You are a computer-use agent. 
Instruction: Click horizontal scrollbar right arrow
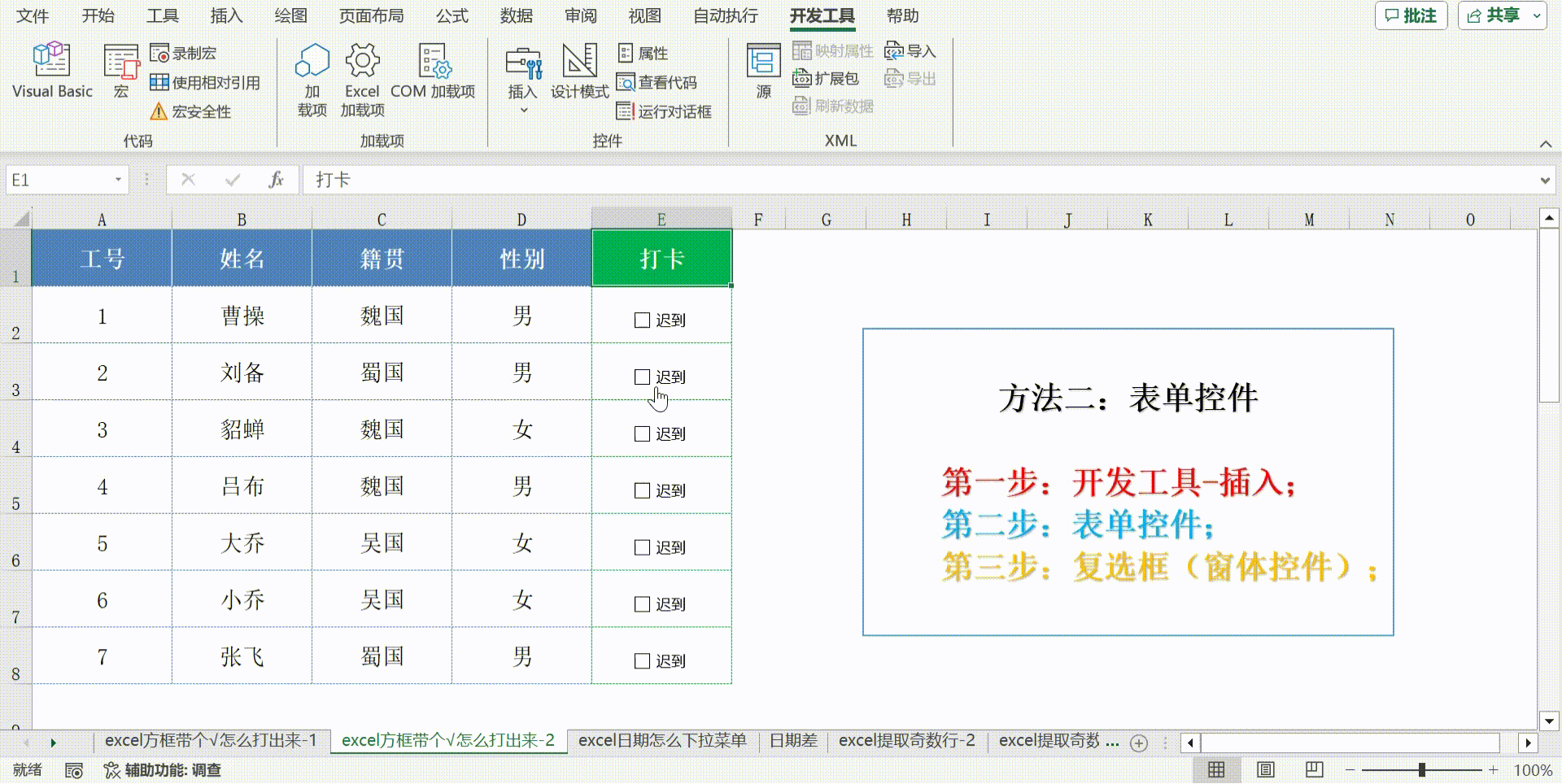[x=1528, y=743]
